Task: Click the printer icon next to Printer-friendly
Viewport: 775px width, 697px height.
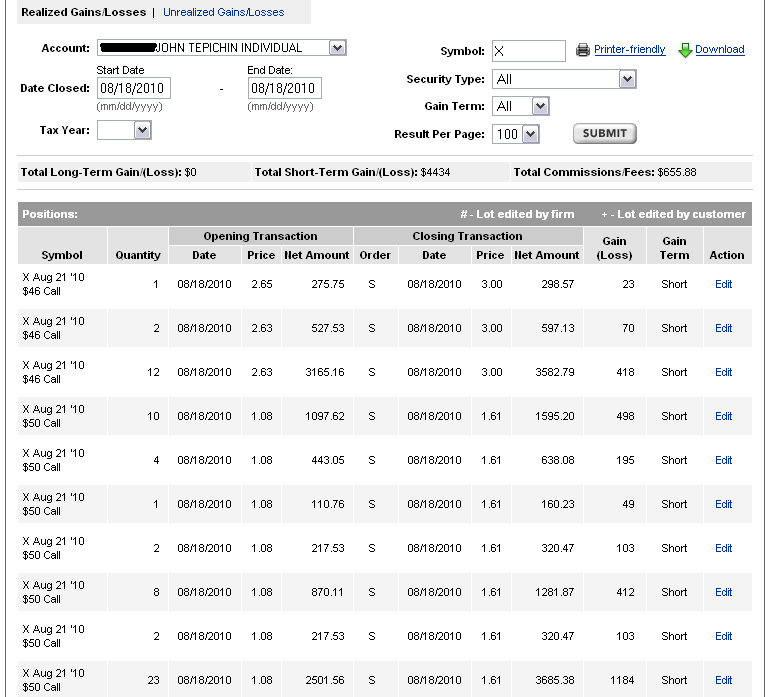Action: (583, 50)
